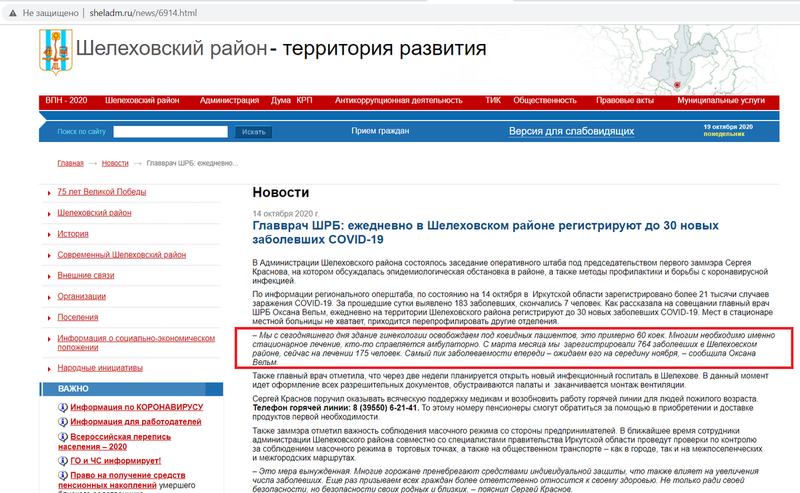Click info icon beside 'Всероссийская перепись населения'
Screen dimensions: 800x493
(x=63, y=437)
